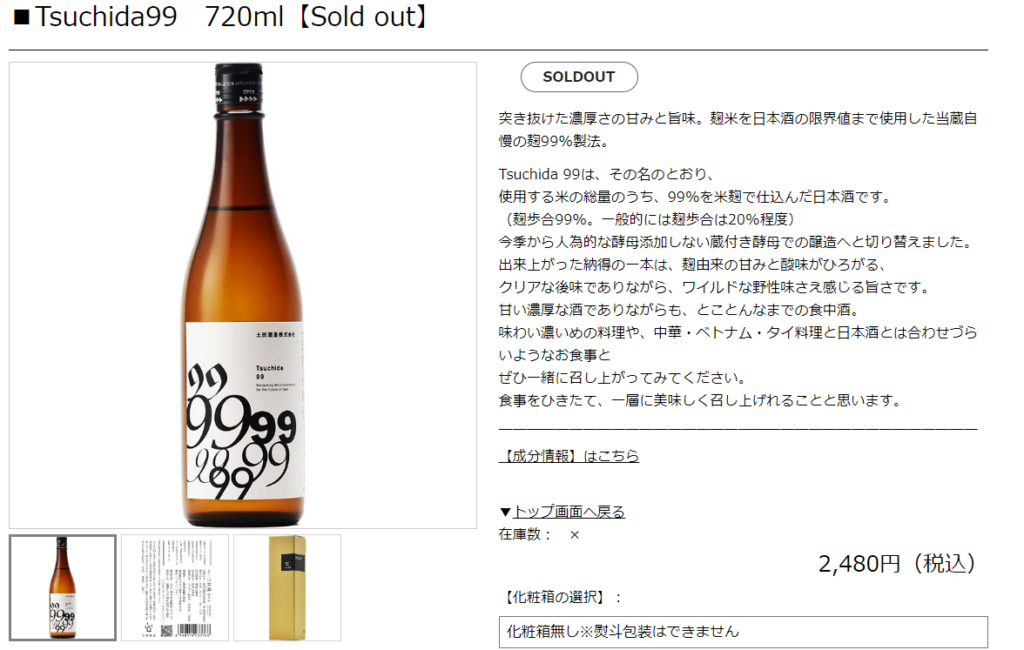Select the bottle front thumbnail
1024x650 pixels.
(63, 587)
